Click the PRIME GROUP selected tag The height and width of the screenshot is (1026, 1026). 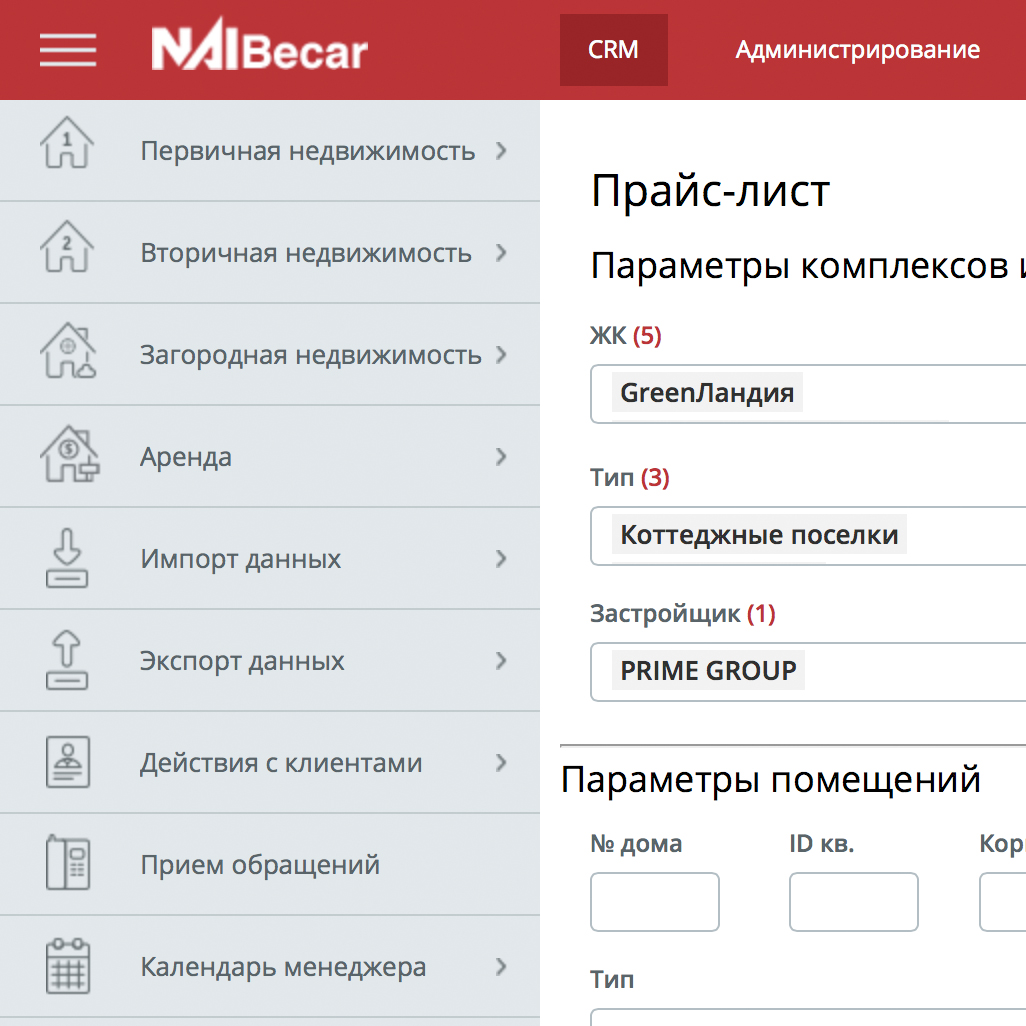click(708, 671)
